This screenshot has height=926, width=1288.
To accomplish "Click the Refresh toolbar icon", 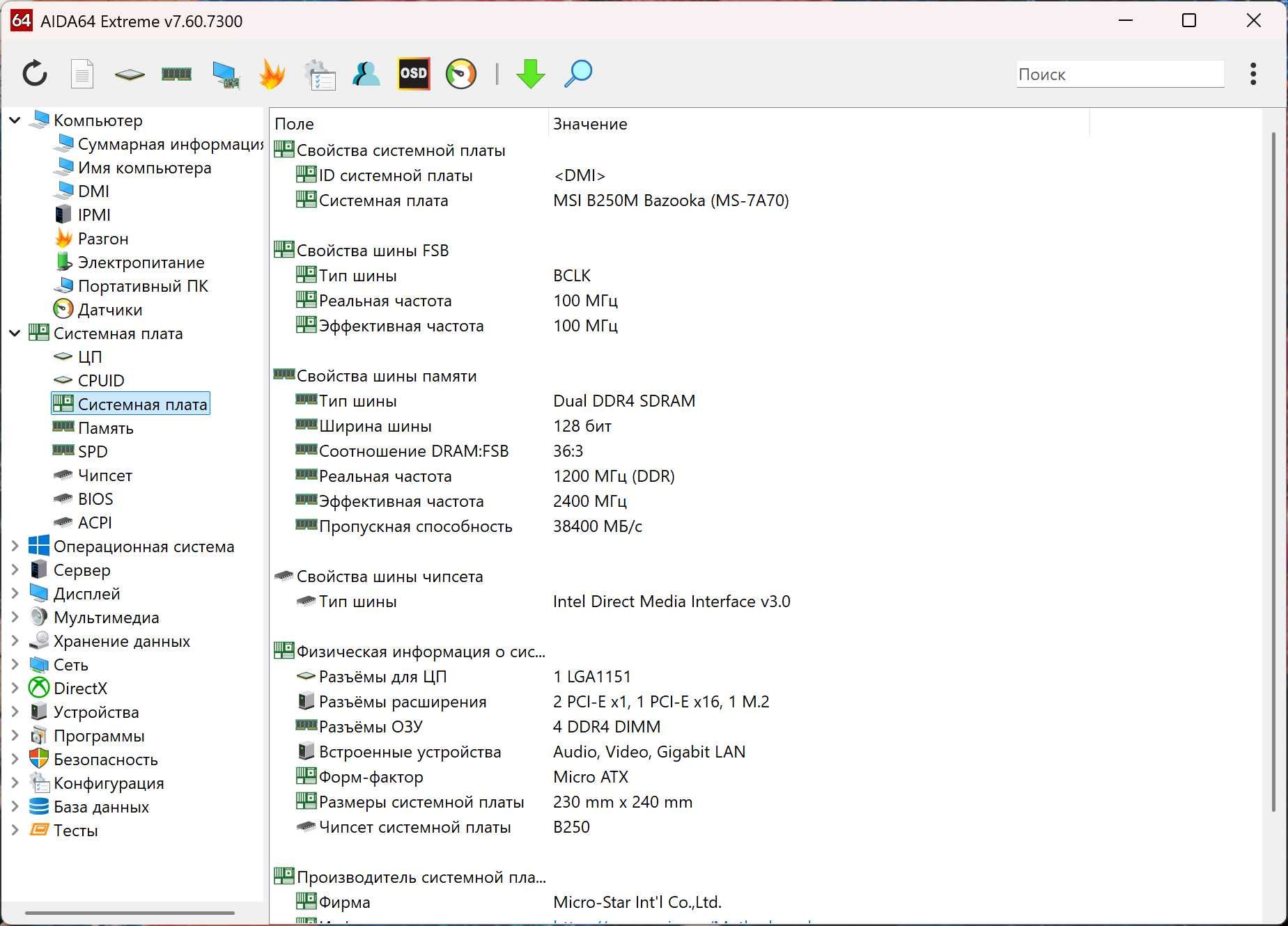I will tap(34, 74).
